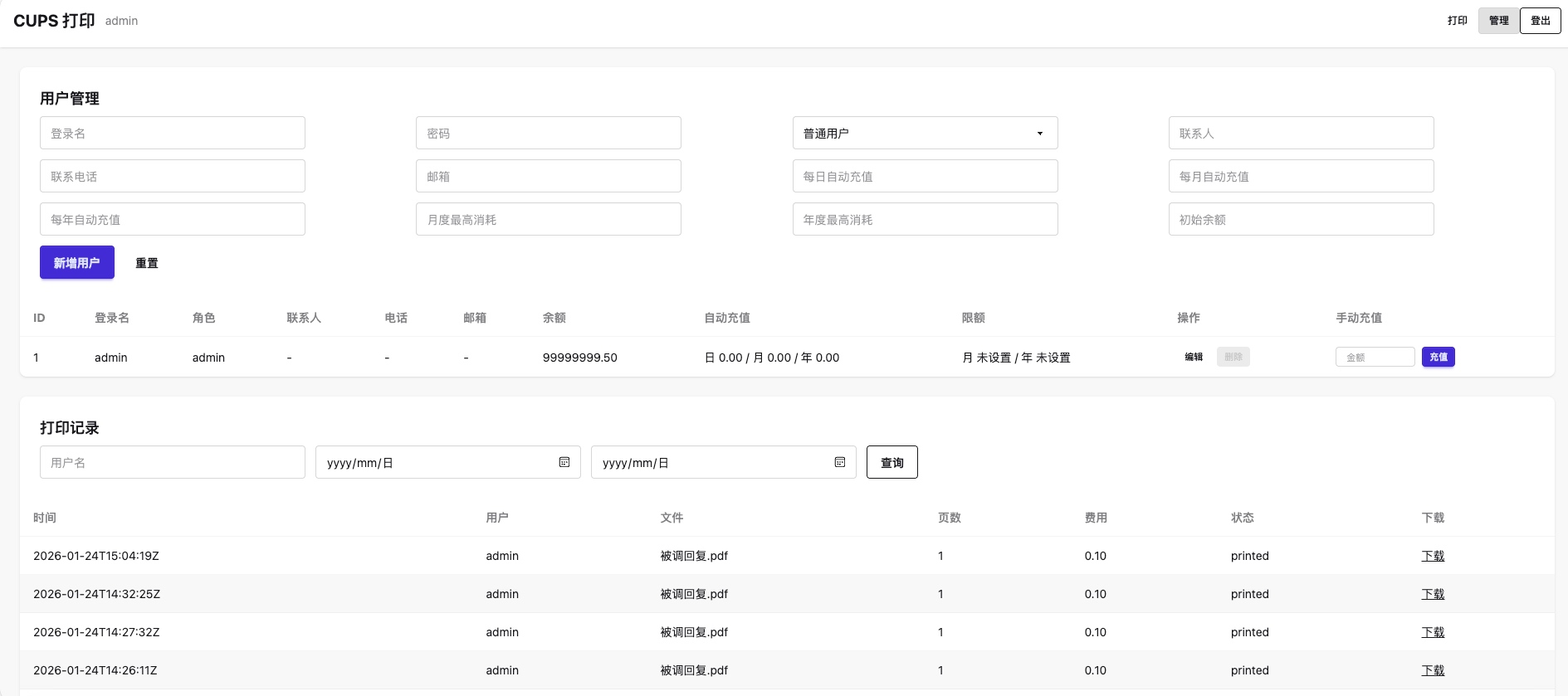Click the second yyyy/mm/日 end date field

pos(724,462)
